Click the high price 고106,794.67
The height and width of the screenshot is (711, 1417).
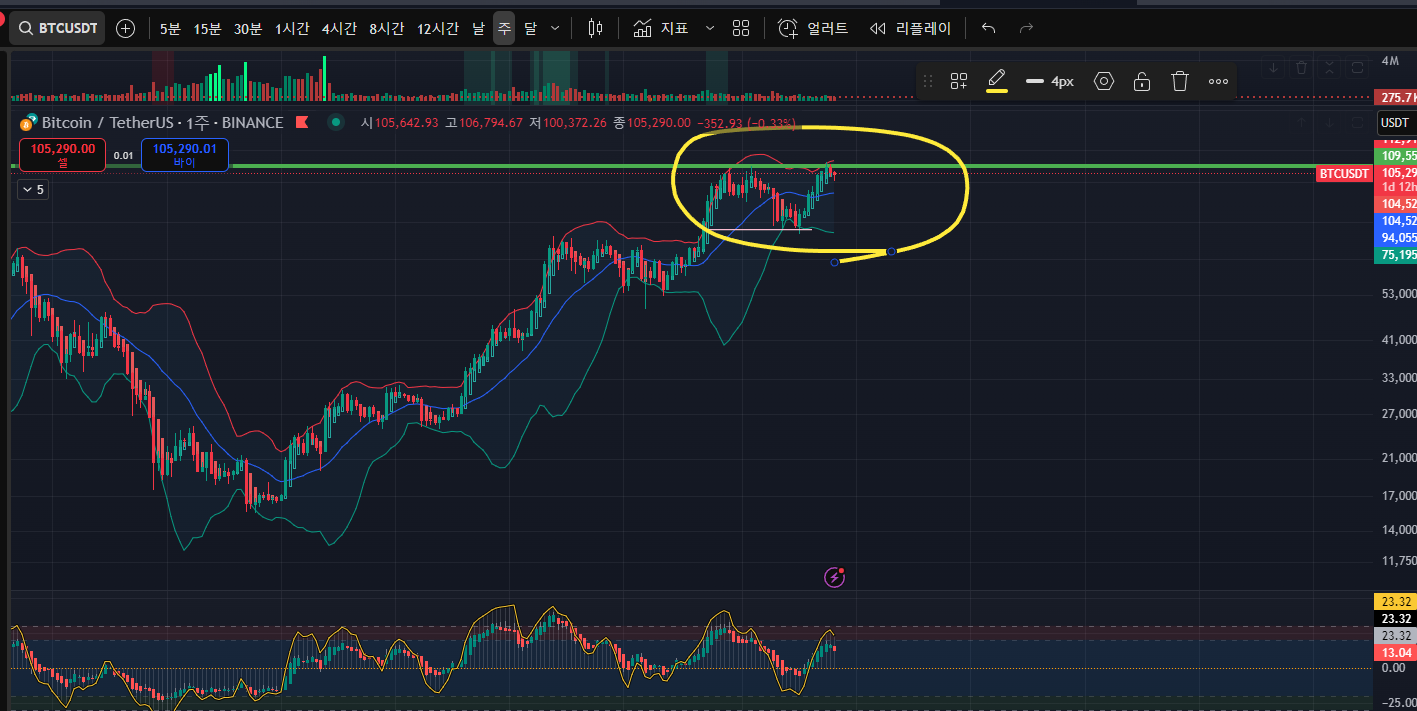484,123
